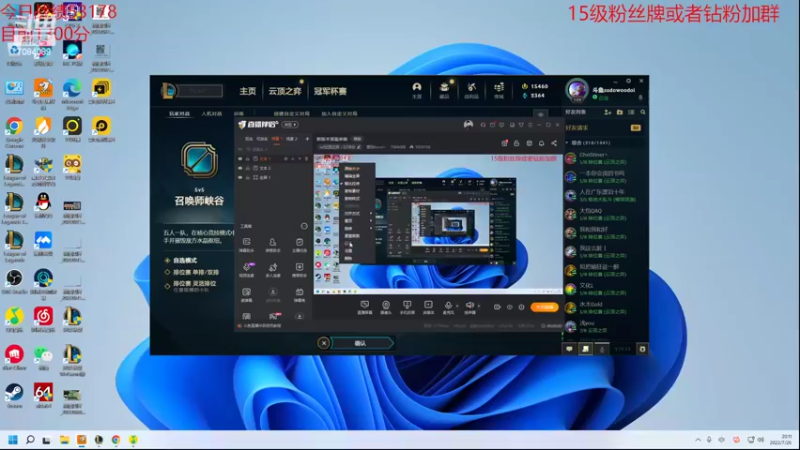Open the League client profile icon
Screen dimensions: 800x450
[x=417, y=88]
